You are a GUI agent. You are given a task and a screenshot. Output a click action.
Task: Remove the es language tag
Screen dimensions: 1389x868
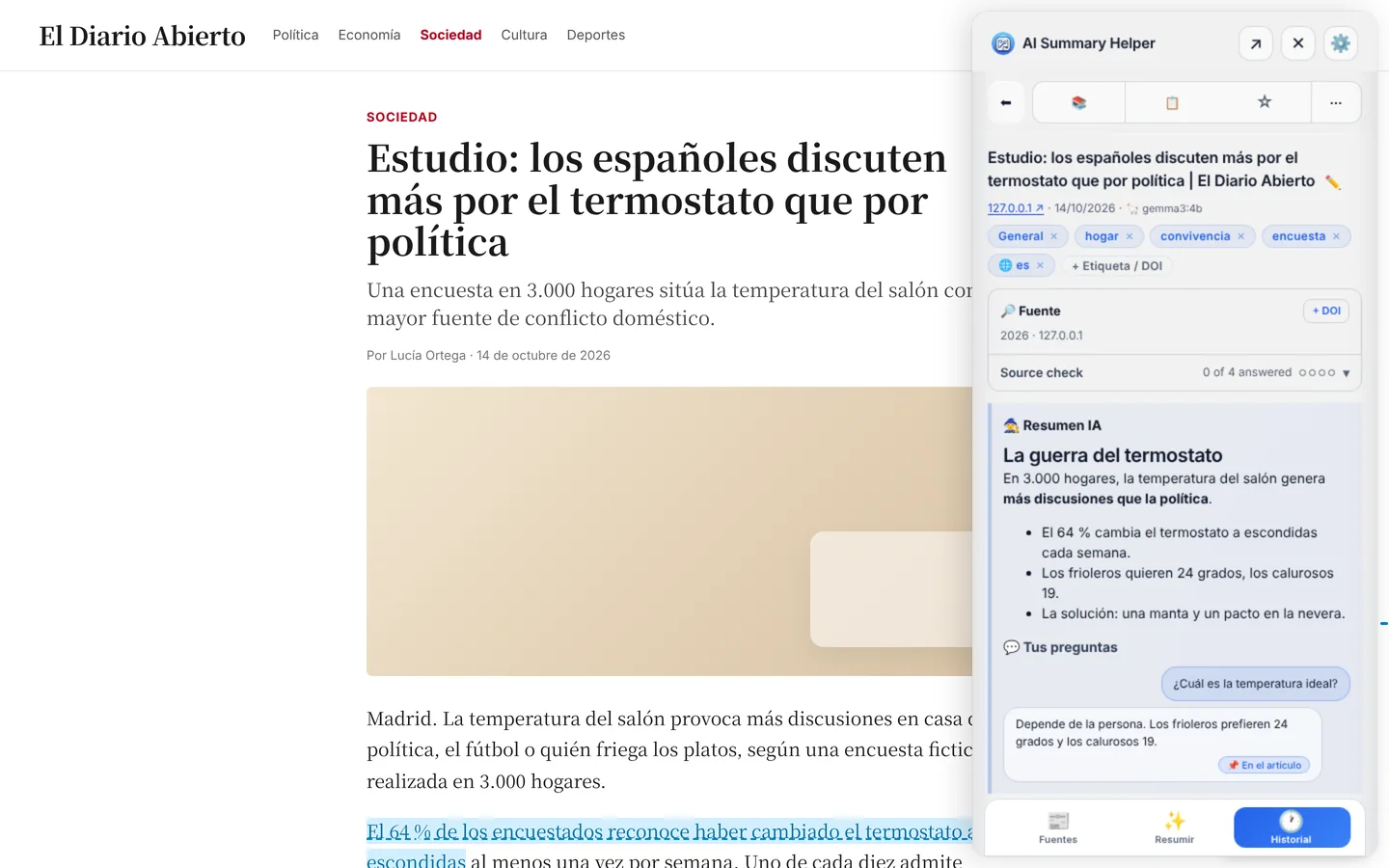click(x=1040, y=265)
